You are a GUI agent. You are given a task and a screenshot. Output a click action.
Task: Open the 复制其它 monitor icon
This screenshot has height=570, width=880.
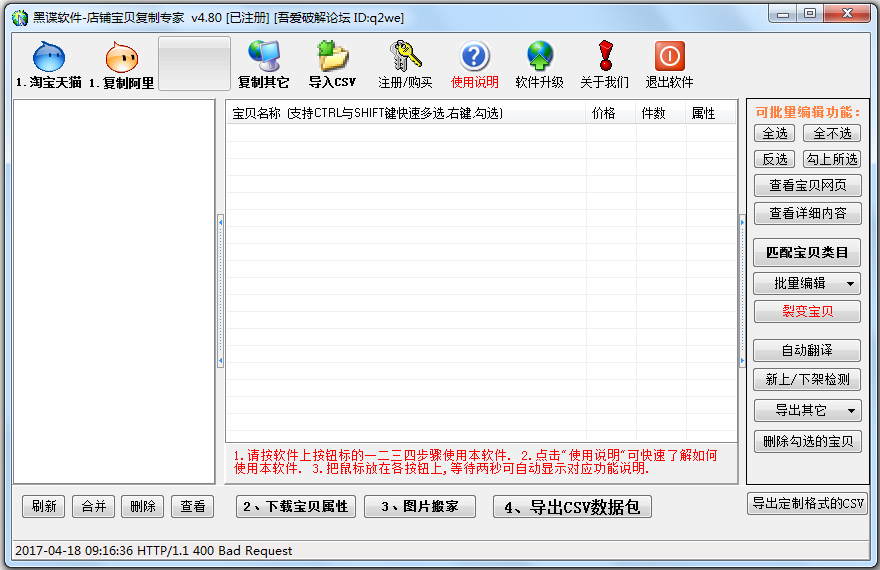pyautogui.click(x=263, y=56)
